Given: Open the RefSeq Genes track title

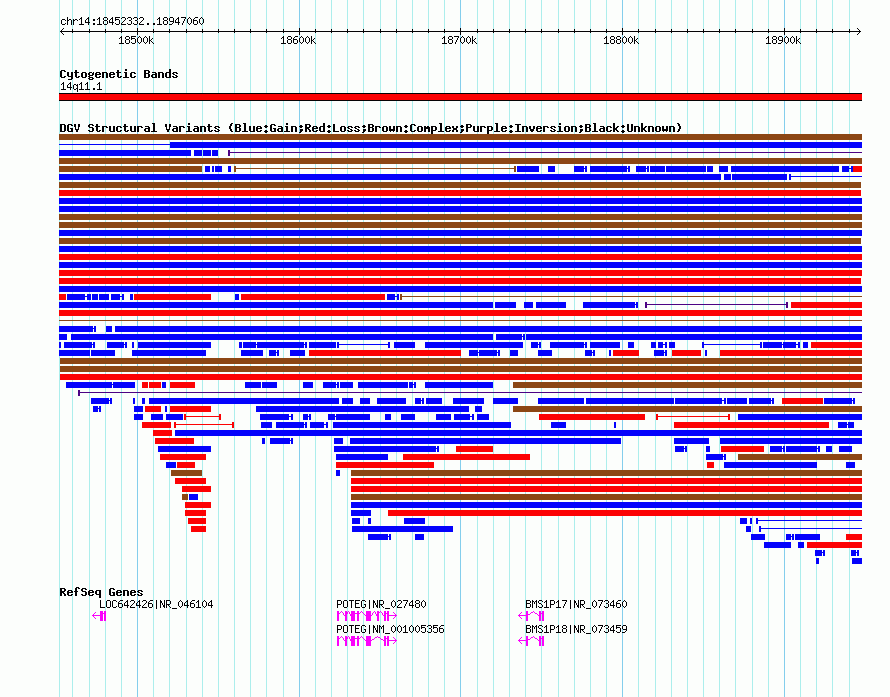Looking at the screenshot, I should click(101, 592).
